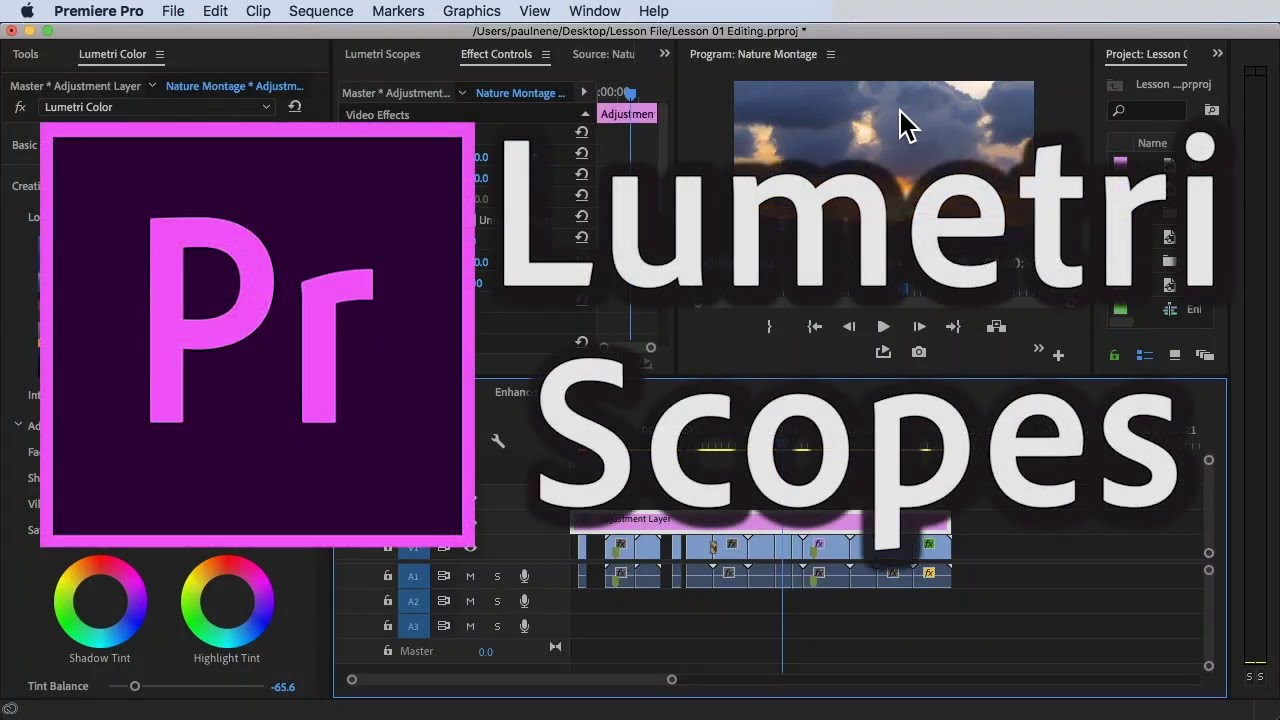
Task: Click Nature Montage link in Lumetri panel
Action: click(234, 86)
